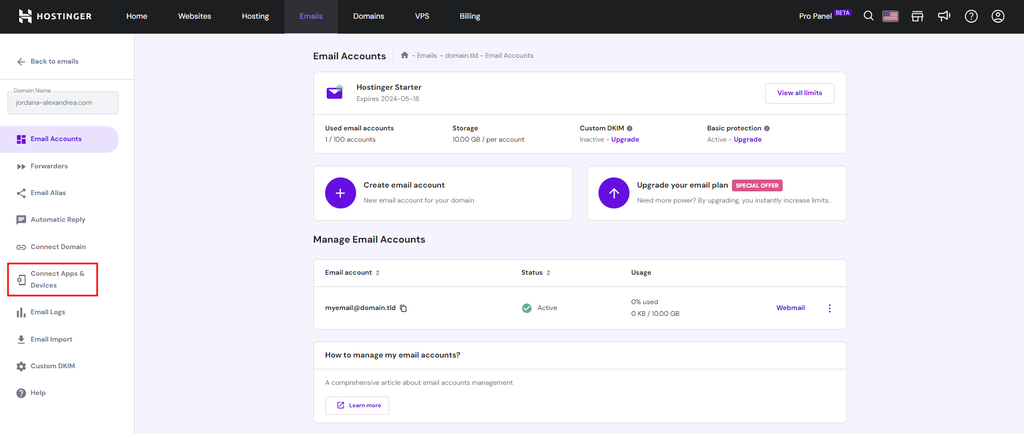The width and height of the screenshot is (1024, 434).
Task: Click the purple plus Create email account icon
Action: [x=340, y=193]
